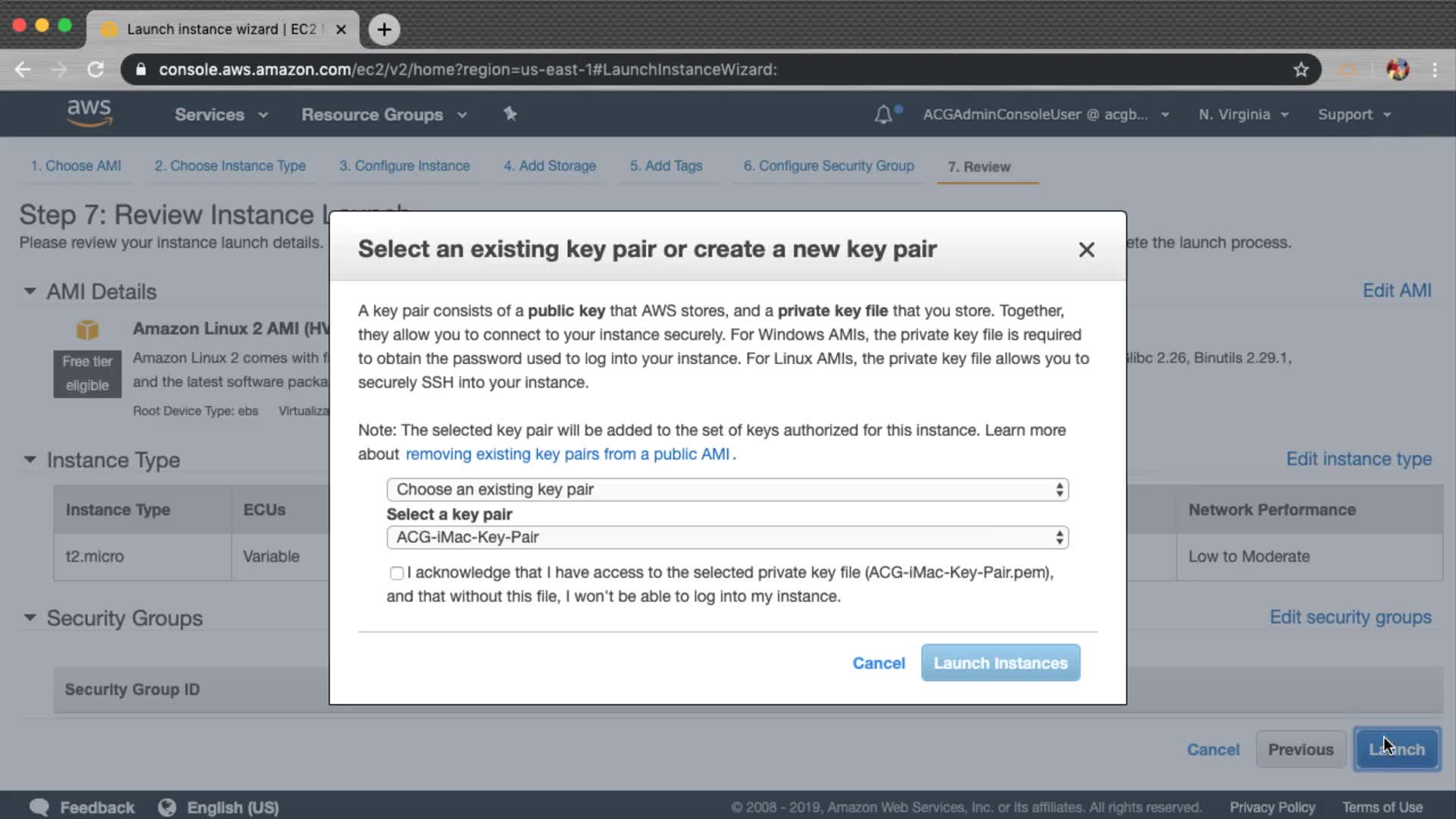Click the pin shortcuts star icon
The width and height of the screenshot is (1456, 819).
point(510,114)
